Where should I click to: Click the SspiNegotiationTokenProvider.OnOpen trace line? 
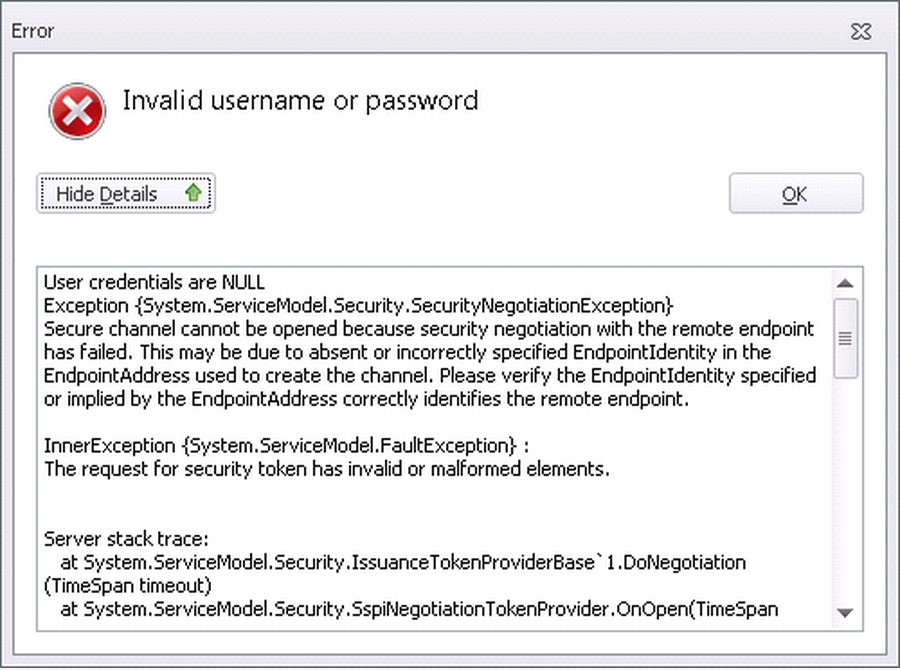pos(420,608)
